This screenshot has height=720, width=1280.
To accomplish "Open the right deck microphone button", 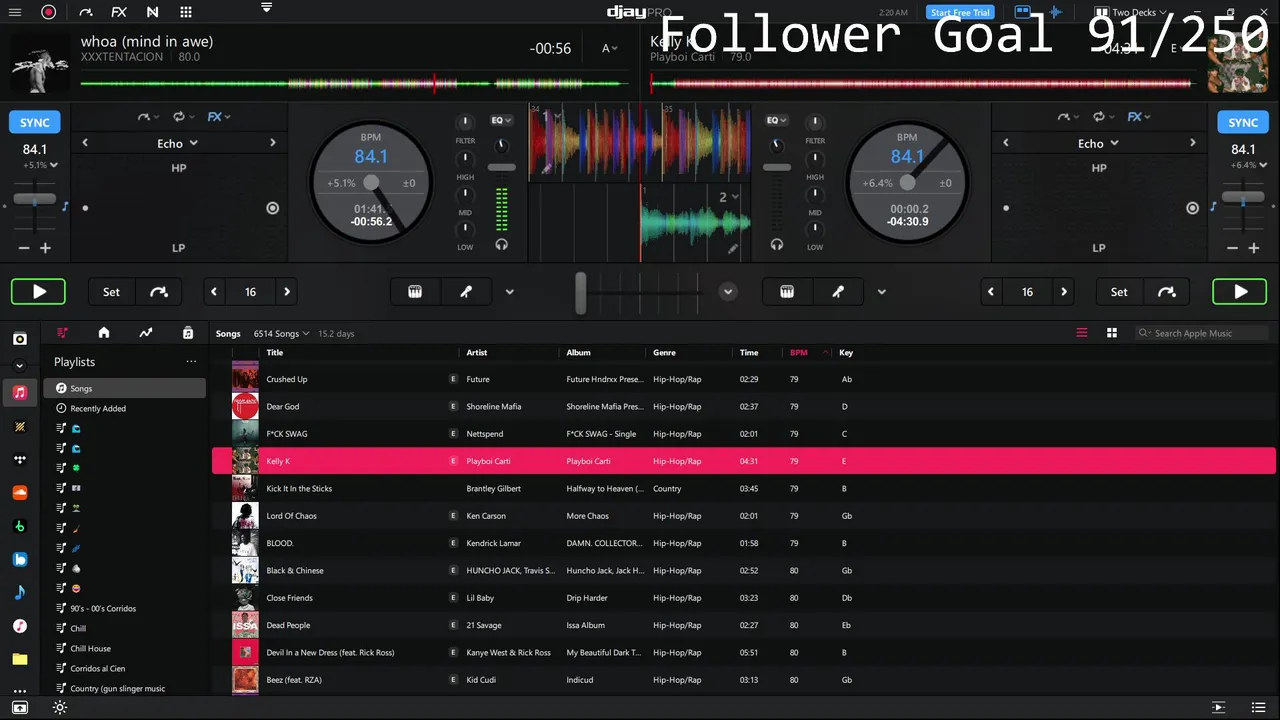I will tap(838, 292).
